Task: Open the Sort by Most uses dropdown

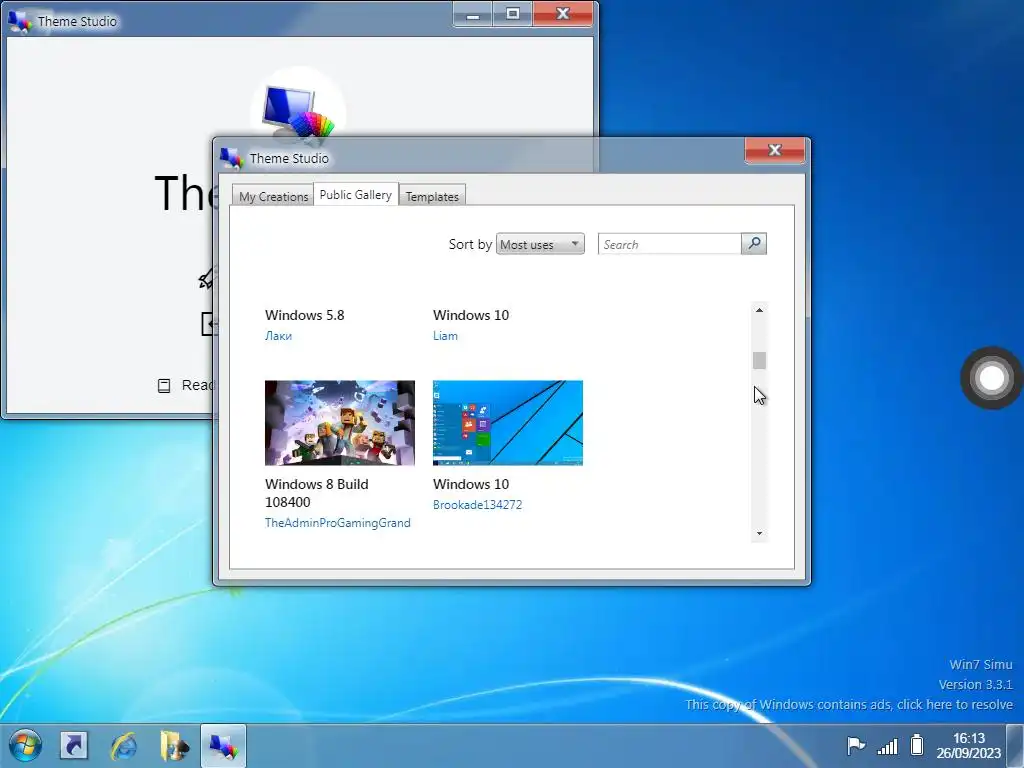Action: click(x=540, y=244)
